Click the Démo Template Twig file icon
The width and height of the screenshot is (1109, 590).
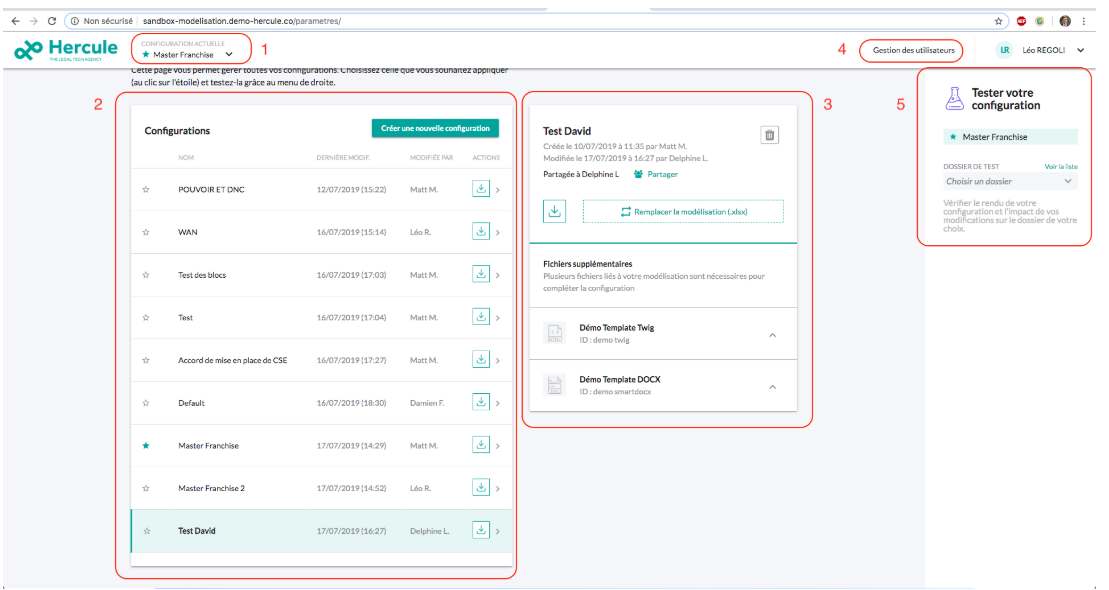pyautogui.click(x=554, y=332)
